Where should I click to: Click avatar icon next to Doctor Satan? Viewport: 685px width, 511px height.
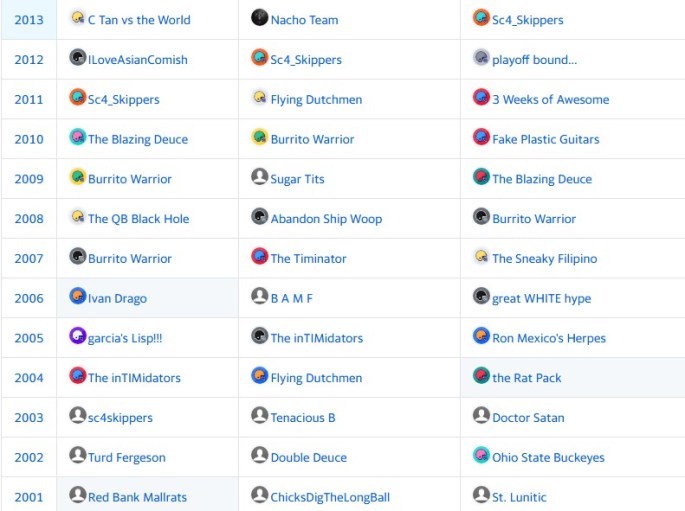coord(481,416)
